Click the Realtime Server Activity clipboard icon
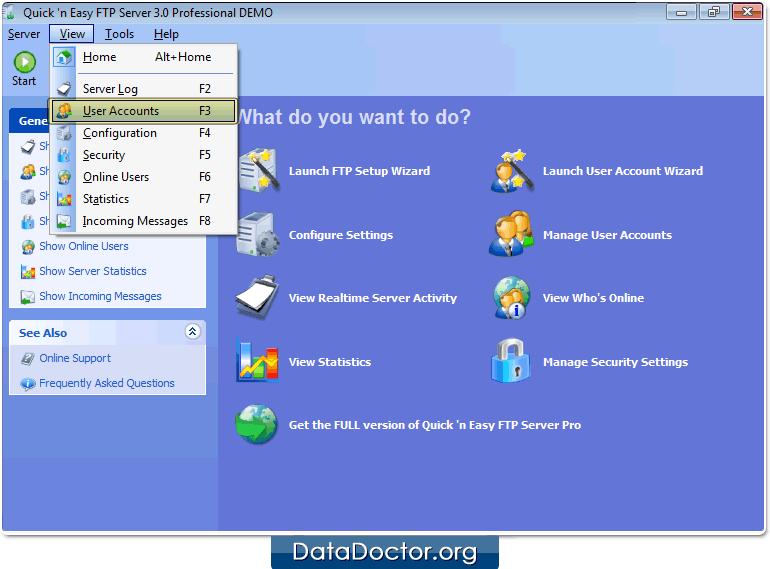 point(258,297)
